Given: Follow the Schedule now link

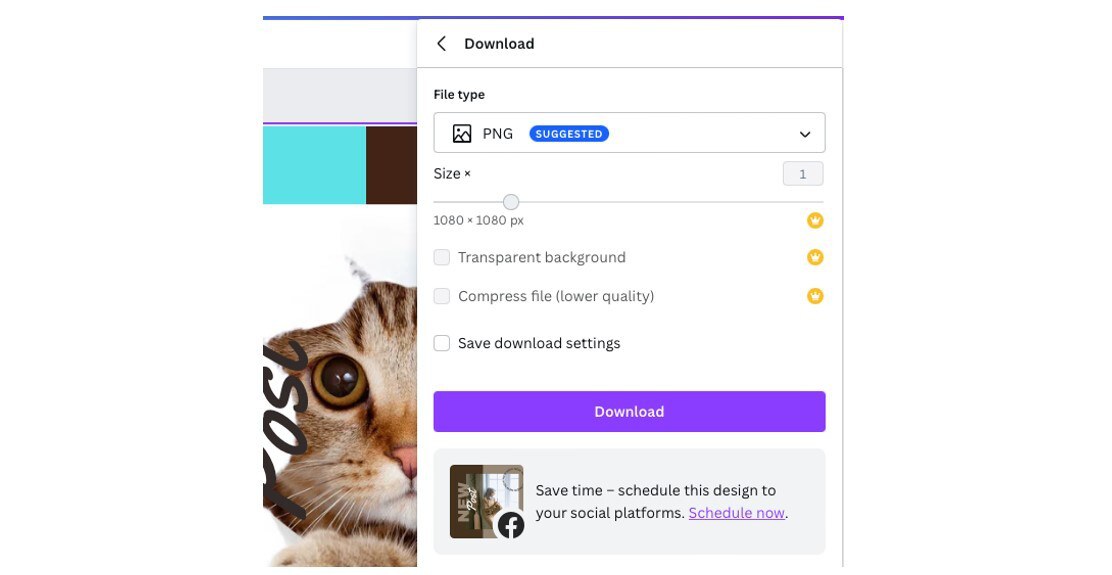Looking at the screenshot, I should [x=736, y=513].
